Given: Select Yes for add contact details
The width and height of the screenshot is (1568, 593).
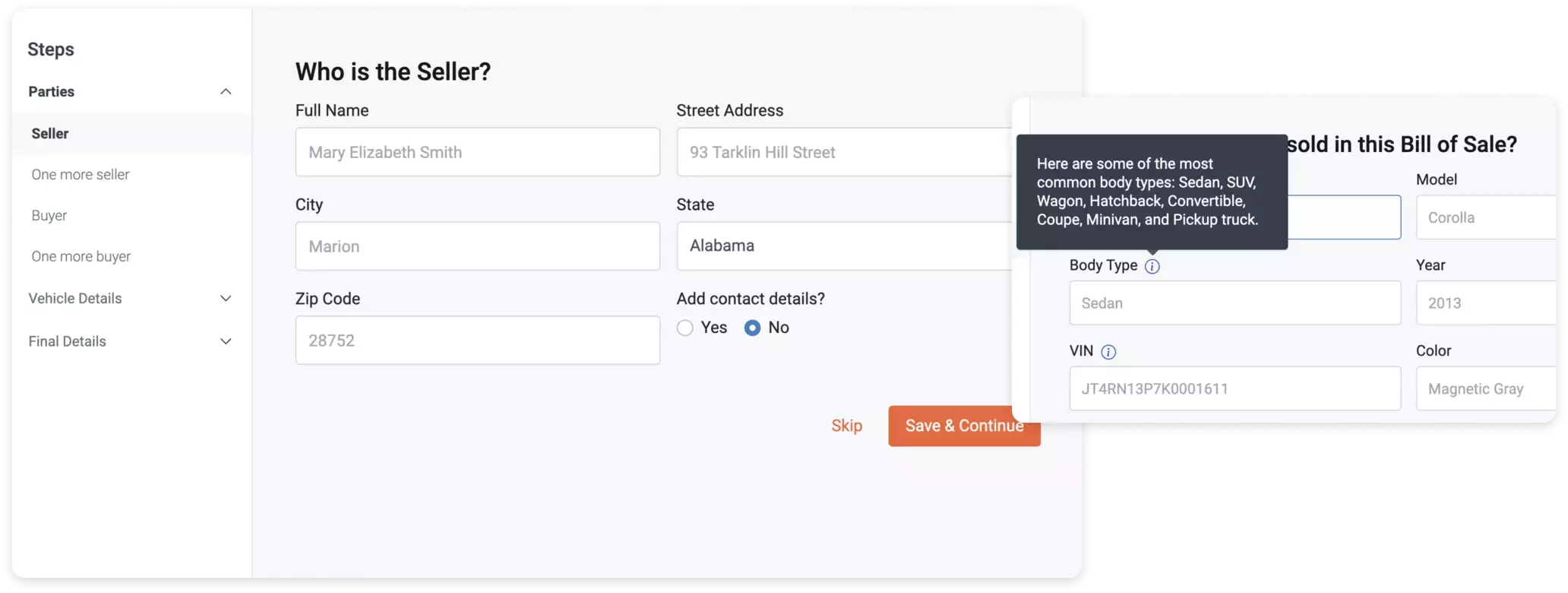Looking at the screenshot, I should (685, 328).
